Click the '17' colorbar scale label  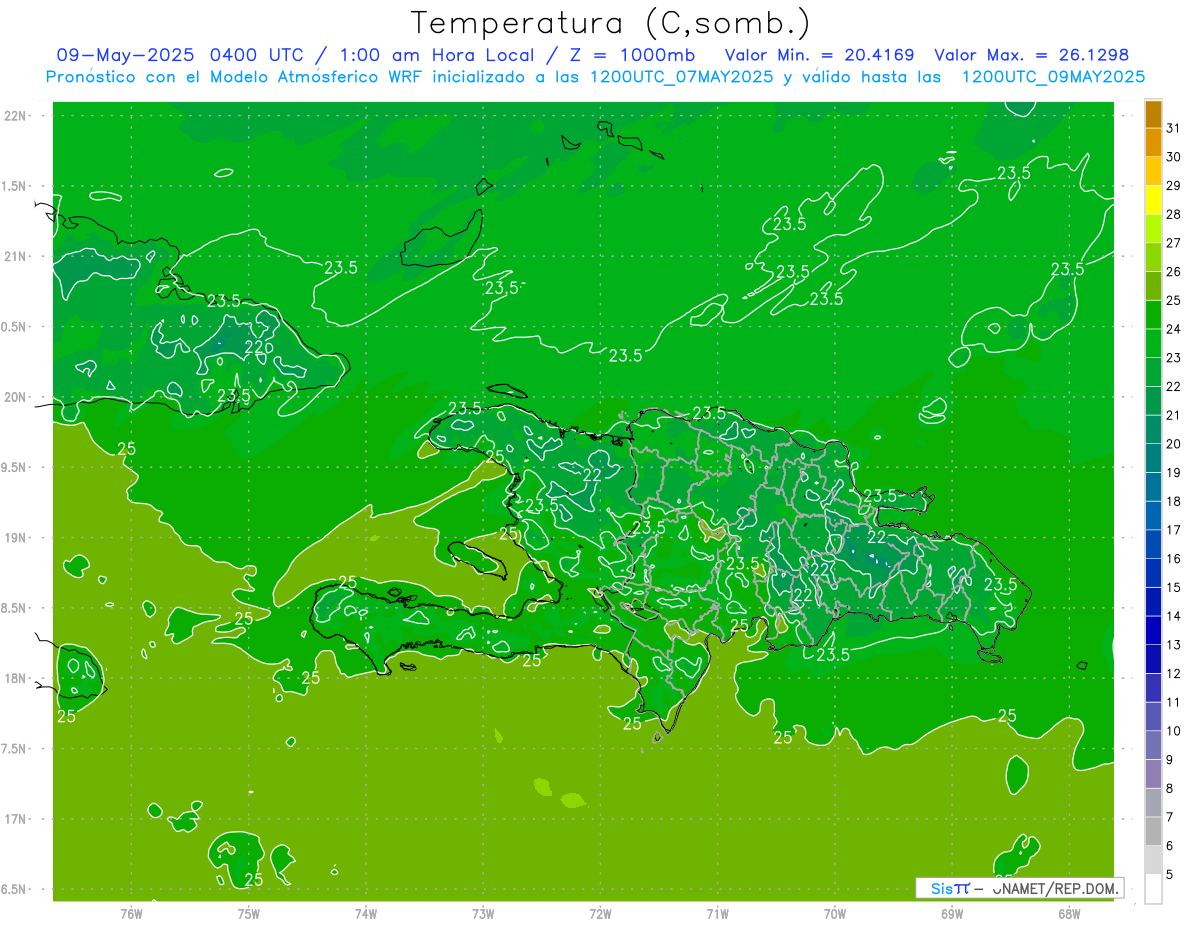point(1174,530)
